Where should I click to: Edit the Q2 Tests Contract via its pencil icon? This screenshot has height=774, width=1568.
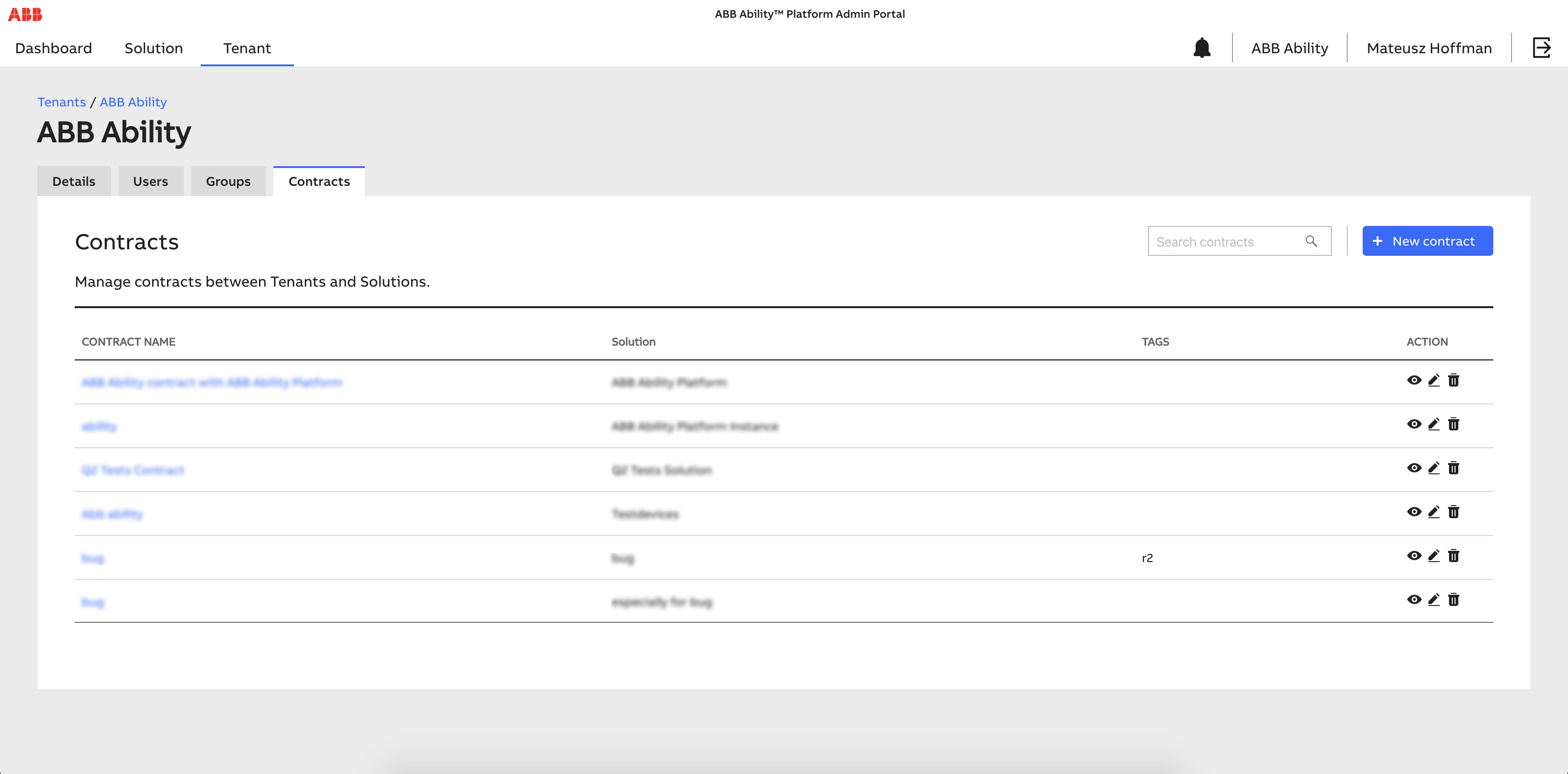point(1434,468)
